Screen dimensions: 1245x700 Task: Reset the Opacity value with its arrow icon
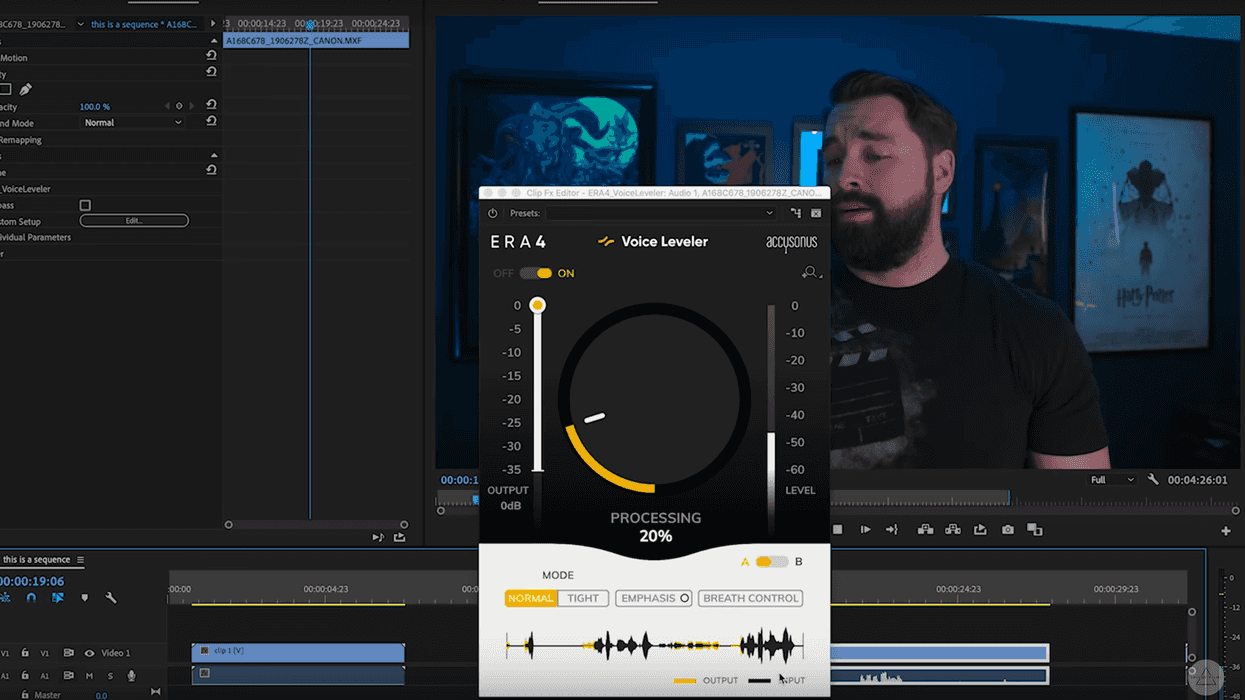[x=211, y=105]
